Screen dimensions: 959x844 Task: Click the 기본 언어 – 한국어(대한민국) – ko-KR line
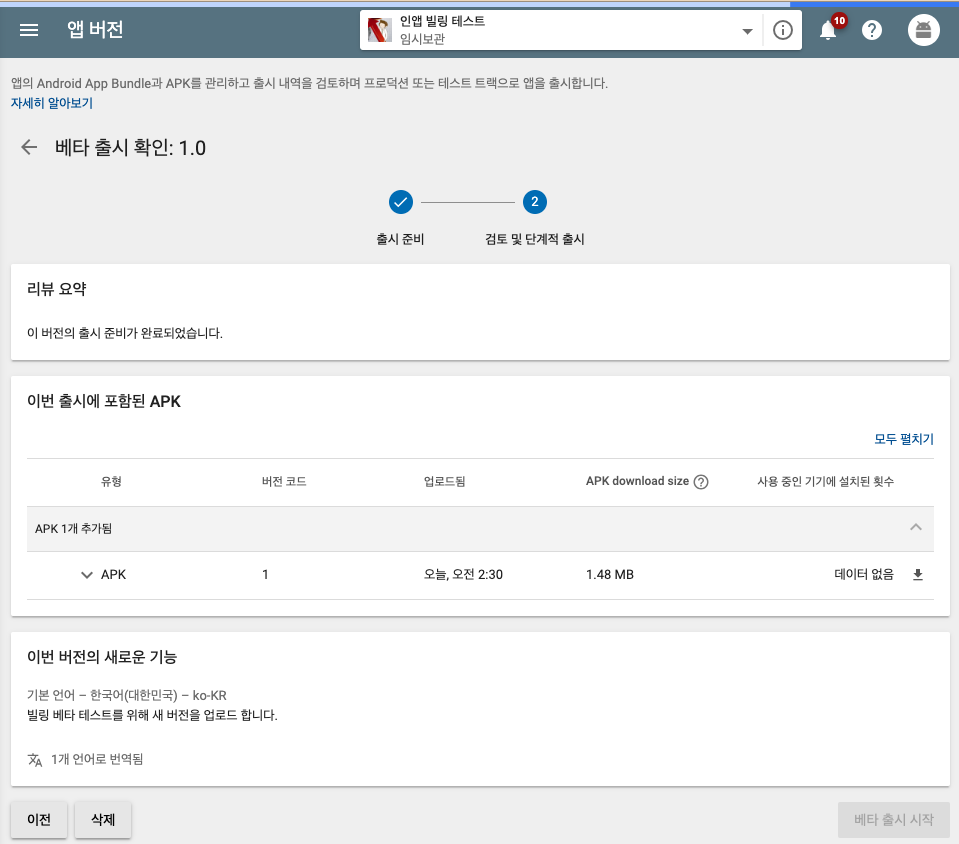click(127, 695)
